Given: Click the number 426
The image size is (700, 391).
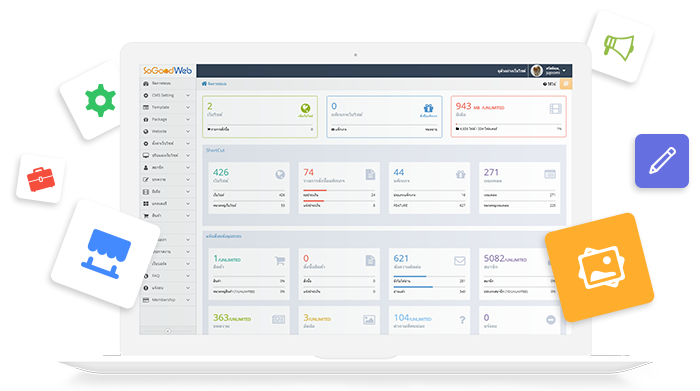Looking at the screenshot, I should (221, 172).
